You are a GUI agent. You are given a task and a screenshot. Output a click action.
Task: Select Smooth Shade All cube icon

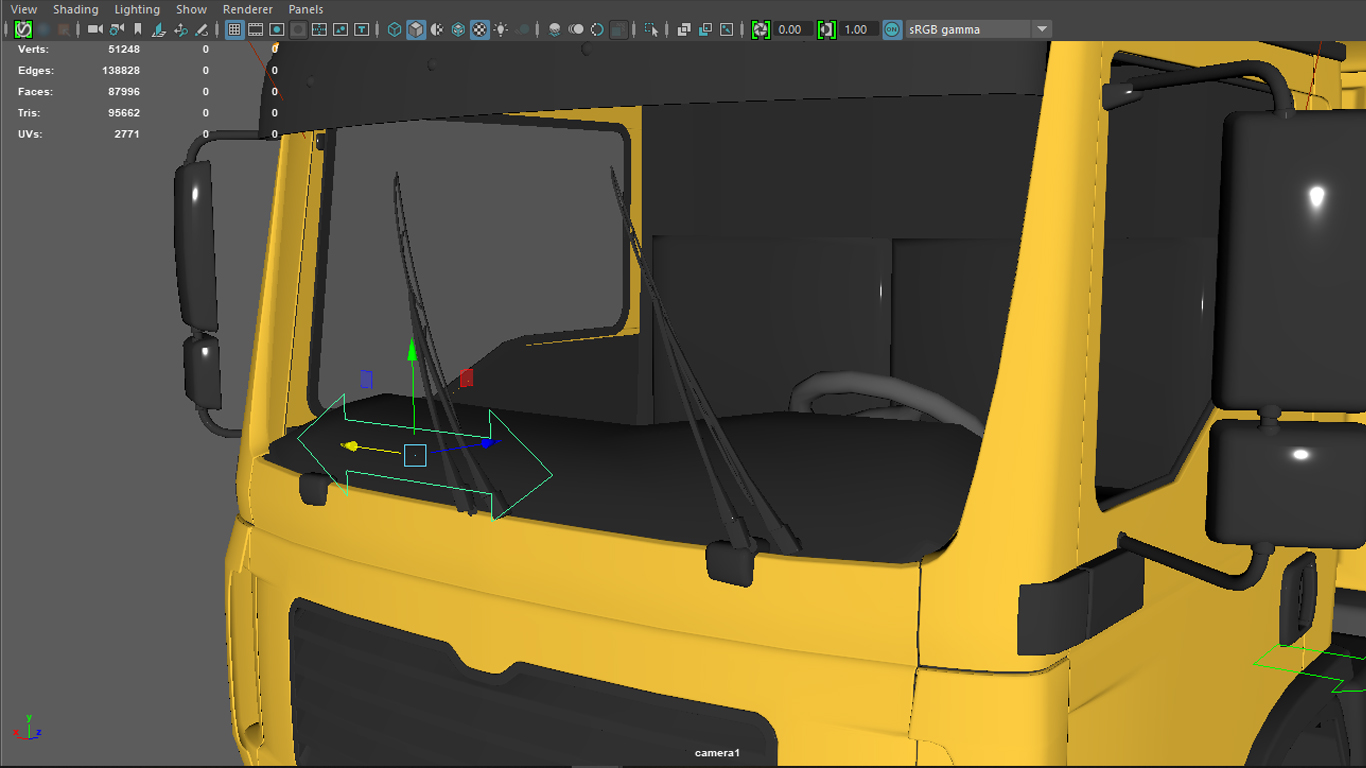[x=416, y=30]
